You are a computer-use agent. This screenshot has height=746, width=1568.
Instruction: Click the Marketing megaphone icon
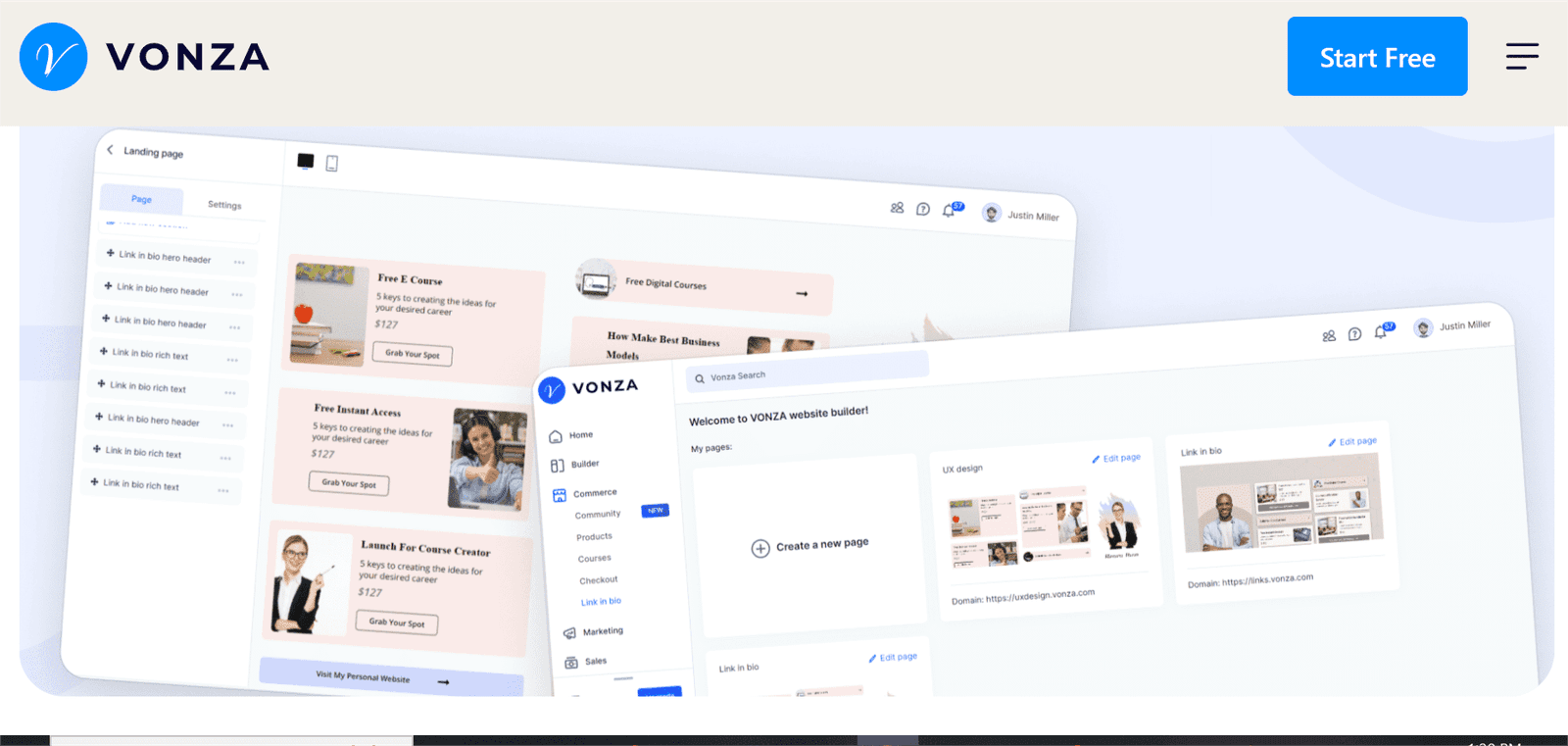click(x=569, y=633)
